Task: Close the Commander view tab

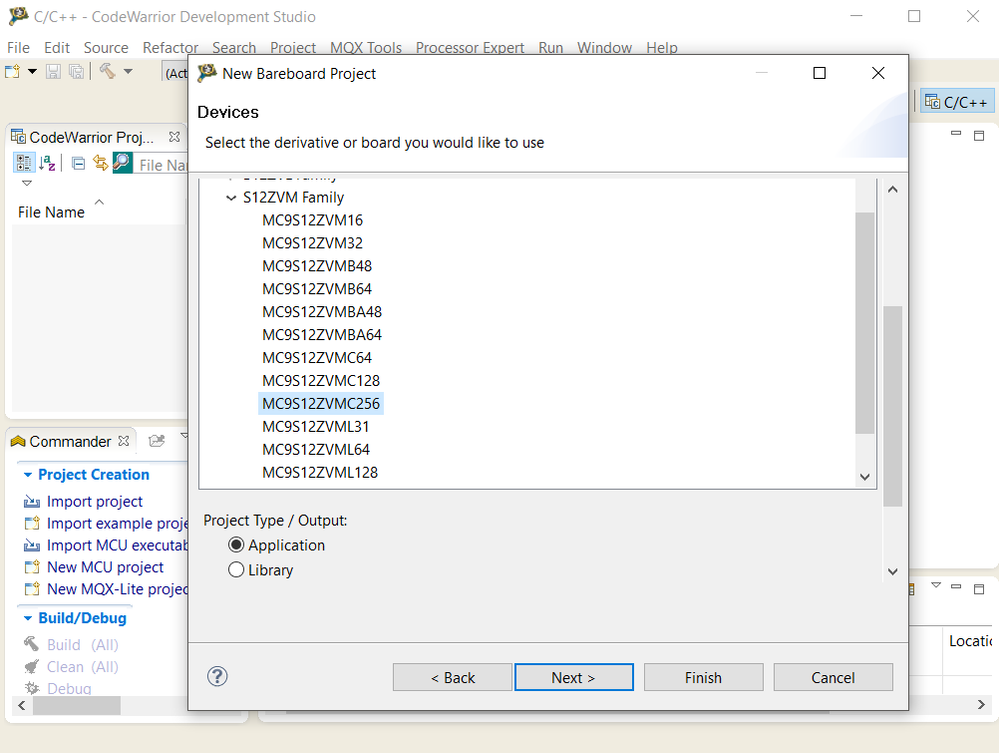Action: pyautogui.click(x=124, y=441)
